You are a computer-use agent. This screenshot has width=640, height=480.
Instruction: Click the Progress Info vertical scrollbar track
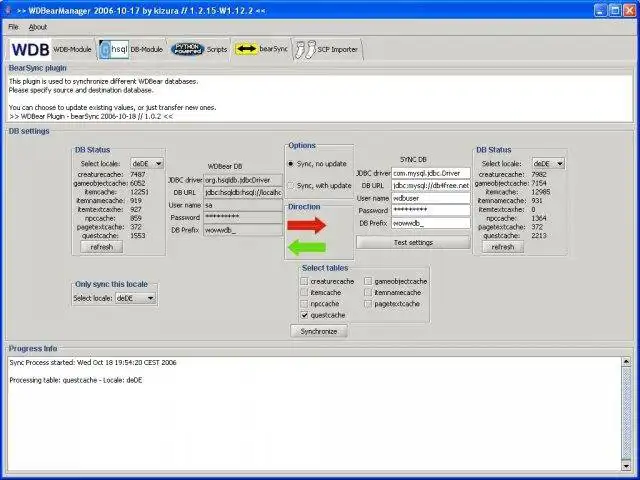(x=626, y=413)
